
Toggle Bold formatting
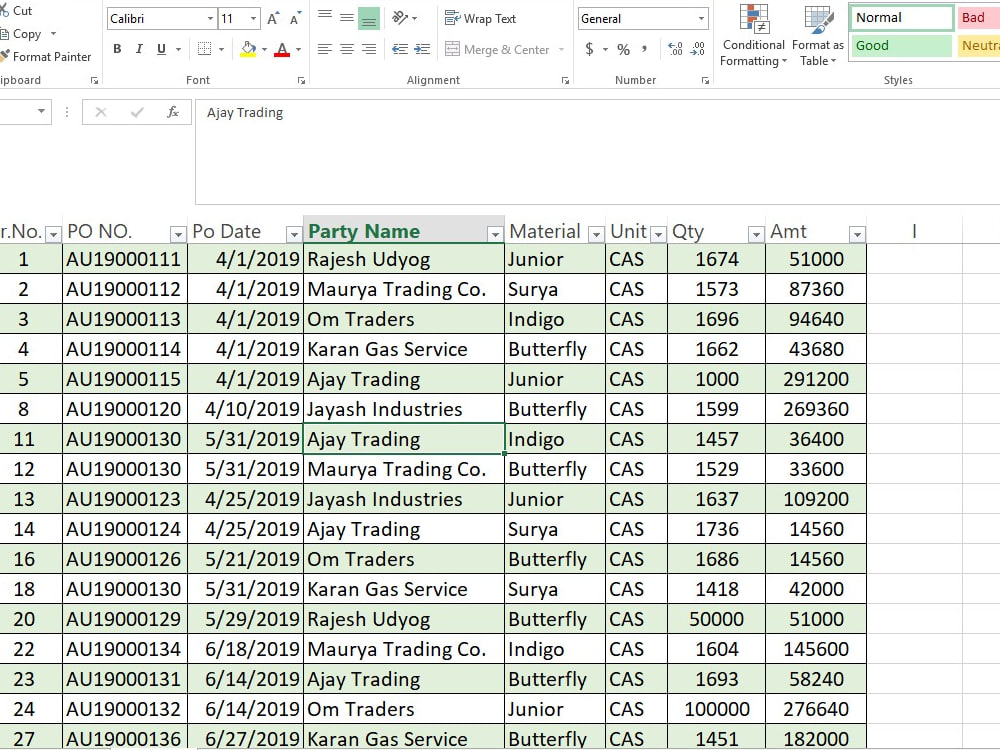click(x=117, y=49)
